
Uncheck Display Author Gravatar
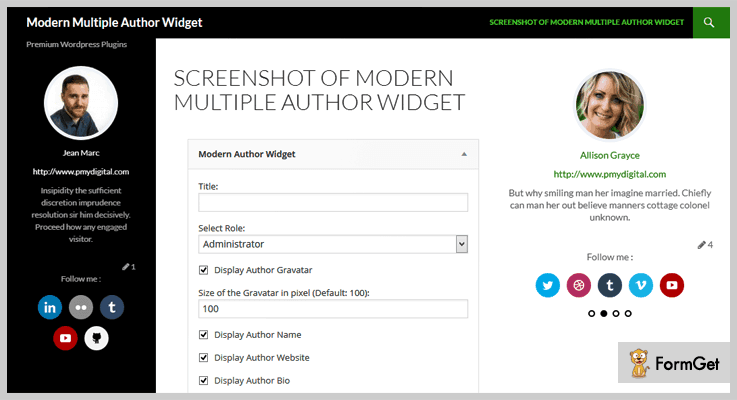(204, 270)
